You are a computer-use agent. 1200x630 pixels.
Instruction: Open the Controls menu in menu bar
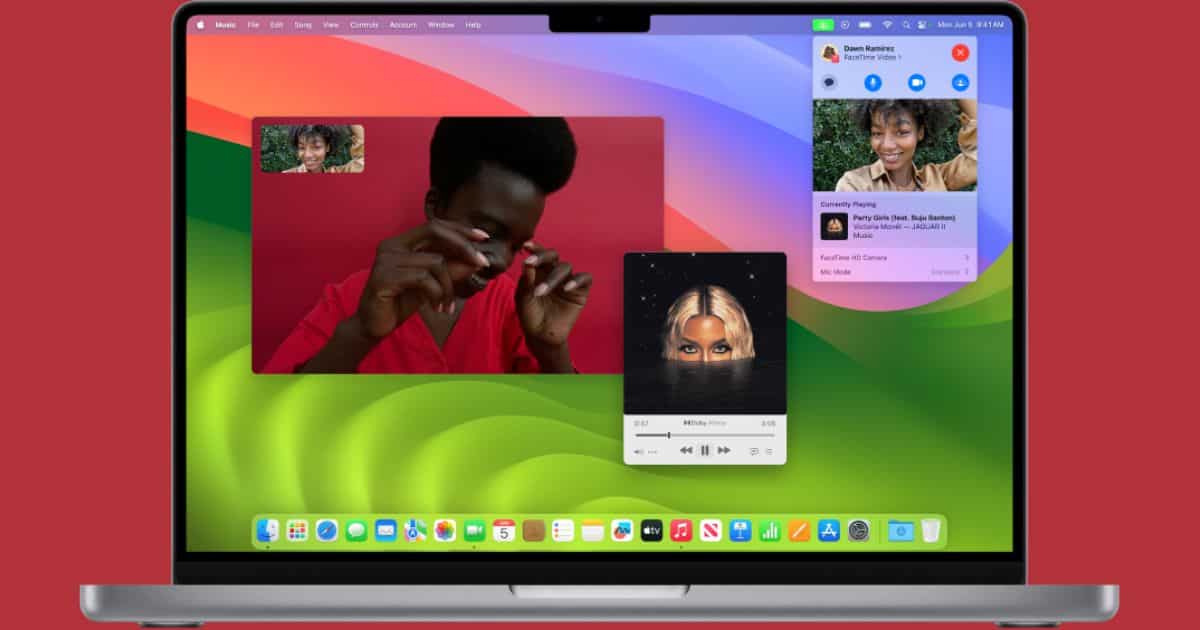coord(364,24)
